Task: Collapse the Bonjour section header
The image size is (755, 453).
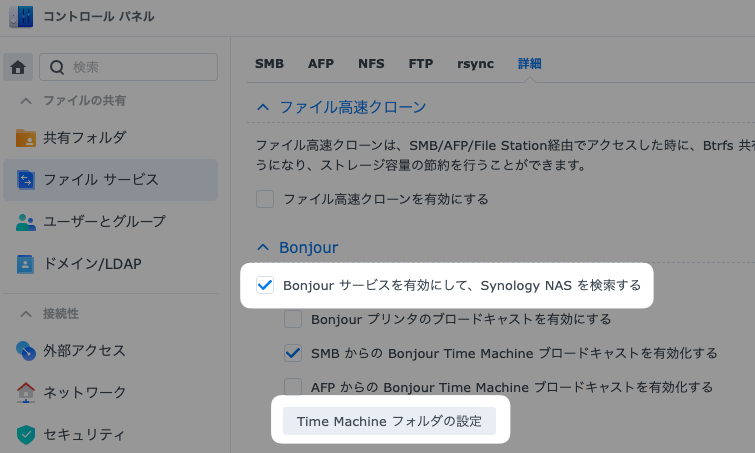Action: pyautogui.click(x=263, y=247)
